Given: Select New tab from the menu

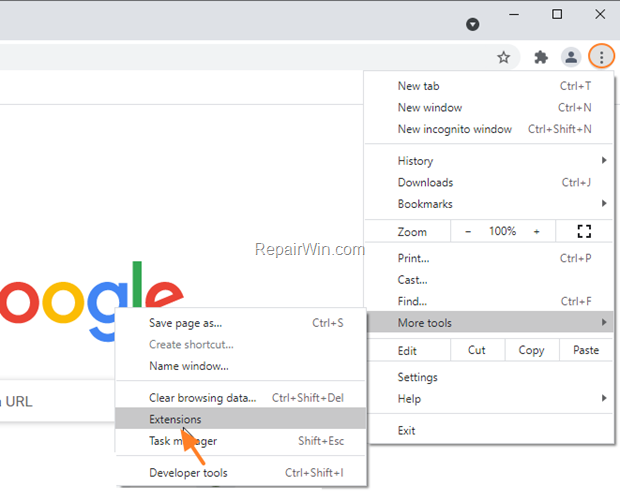Looking at the screenshot, I should [x=489, y=86].
